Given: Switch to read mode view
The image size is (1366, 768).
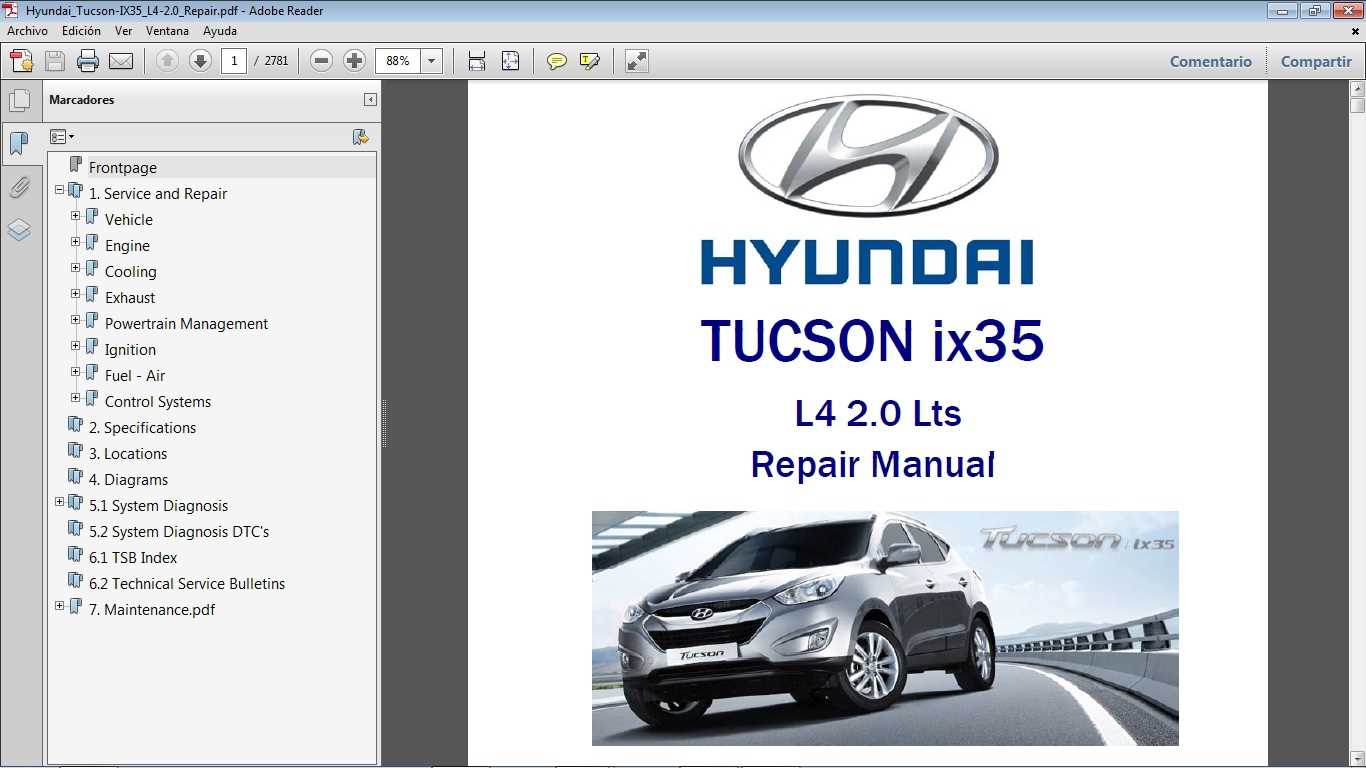Looking at the screenshot, I should [637, 61].
